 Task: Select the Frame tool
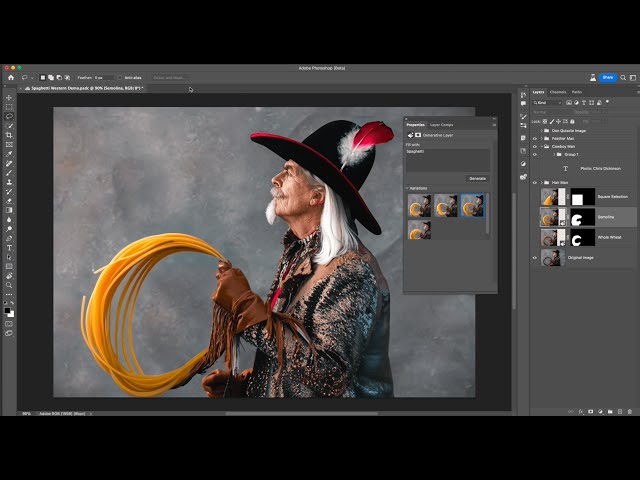click(9, 145)
